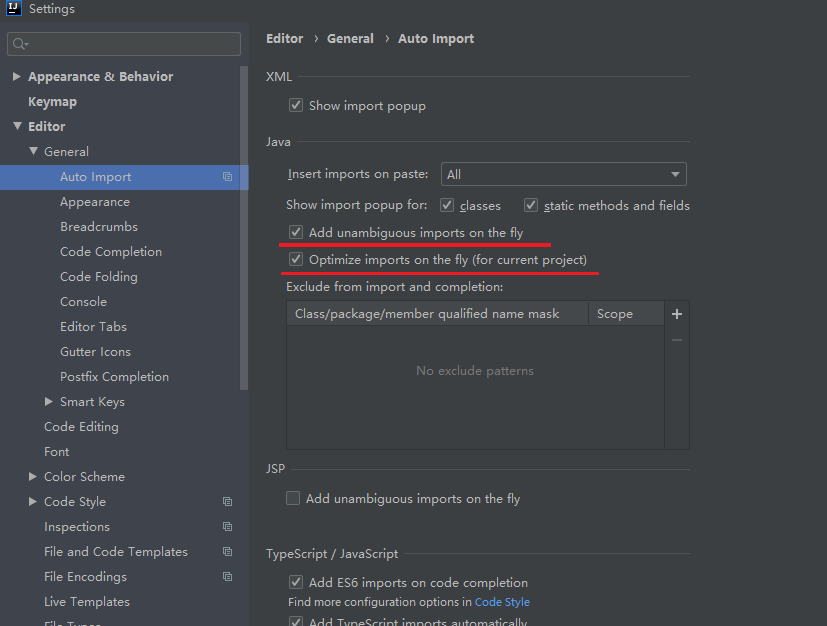827x626 pixels.
Task: Select Code Completion in the settings tree
Action: [x=110, y=252]
